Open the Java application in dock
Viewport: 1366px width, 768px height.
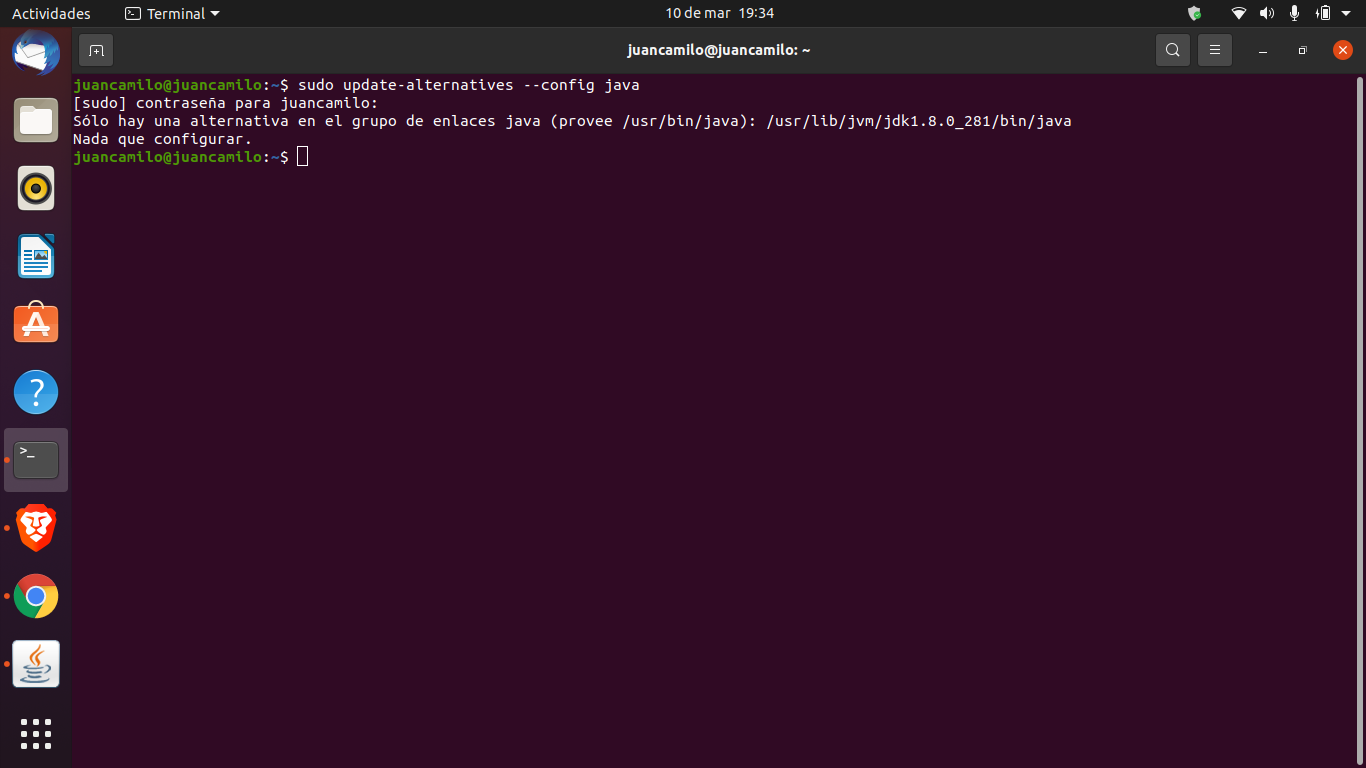36,664
